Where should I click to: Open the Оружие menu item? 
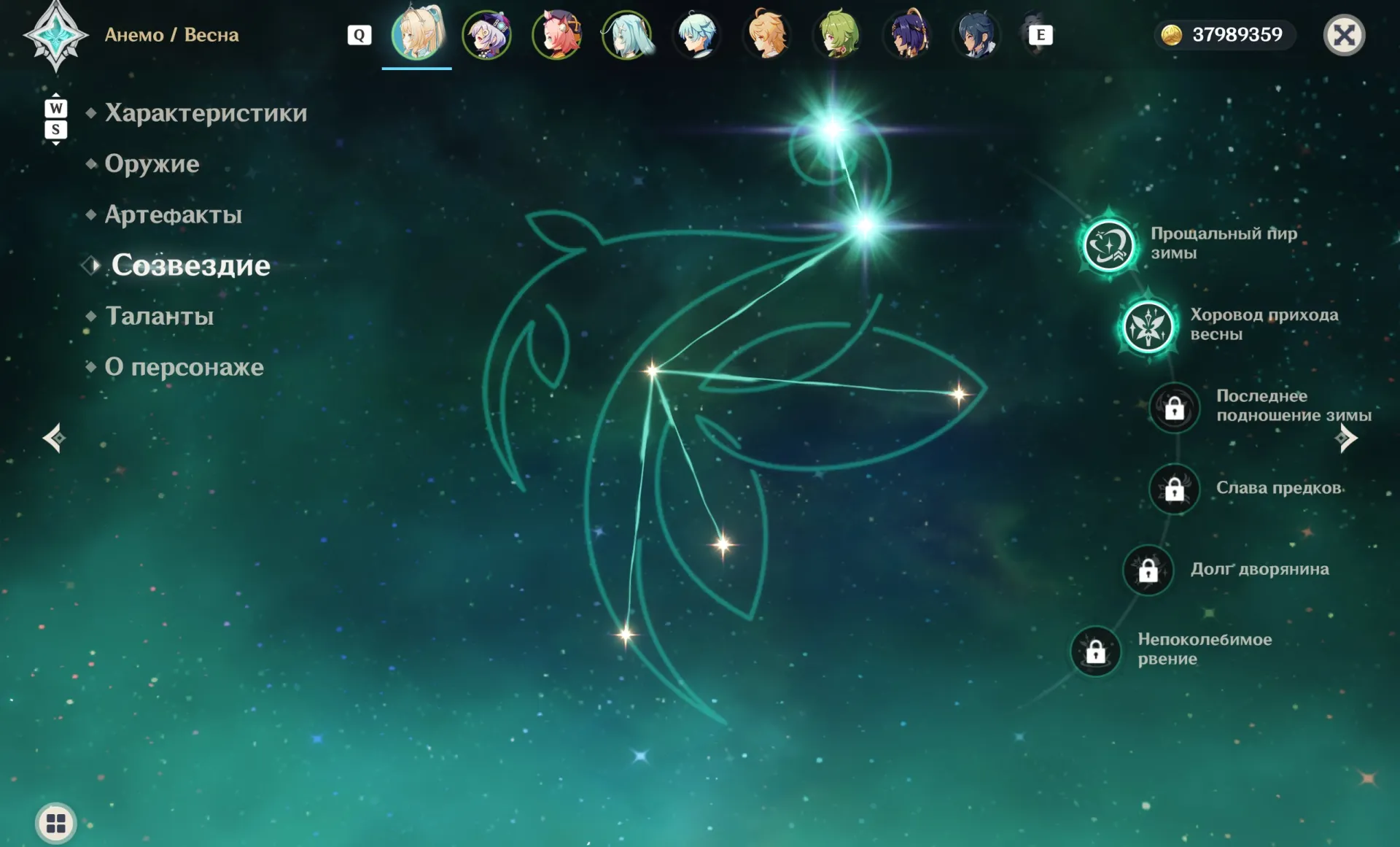click(152, 163)
